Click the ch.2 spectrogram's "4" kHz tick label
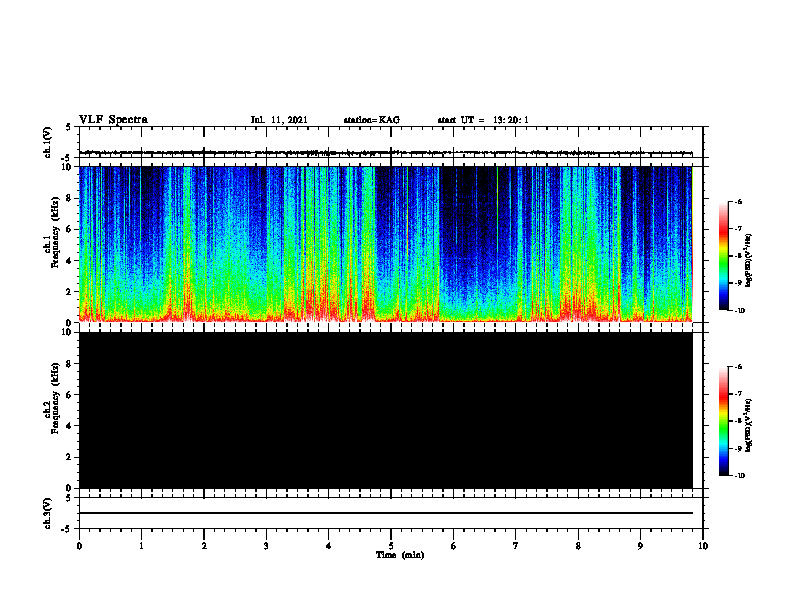The height and width of the screenshot is (612, 792). [69, 426]
